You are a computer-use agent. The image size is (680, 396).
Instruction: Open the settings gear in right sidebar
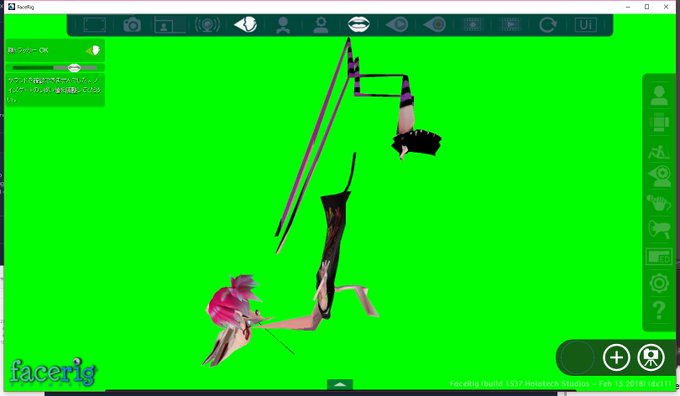[x=659, y=283]
